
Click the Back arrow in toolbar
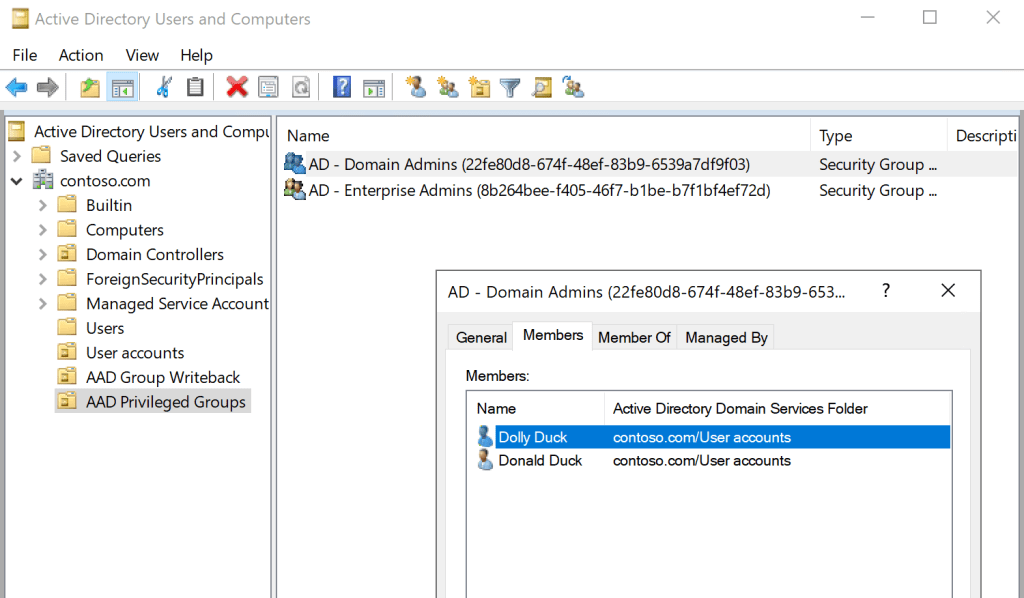[17, 88]
